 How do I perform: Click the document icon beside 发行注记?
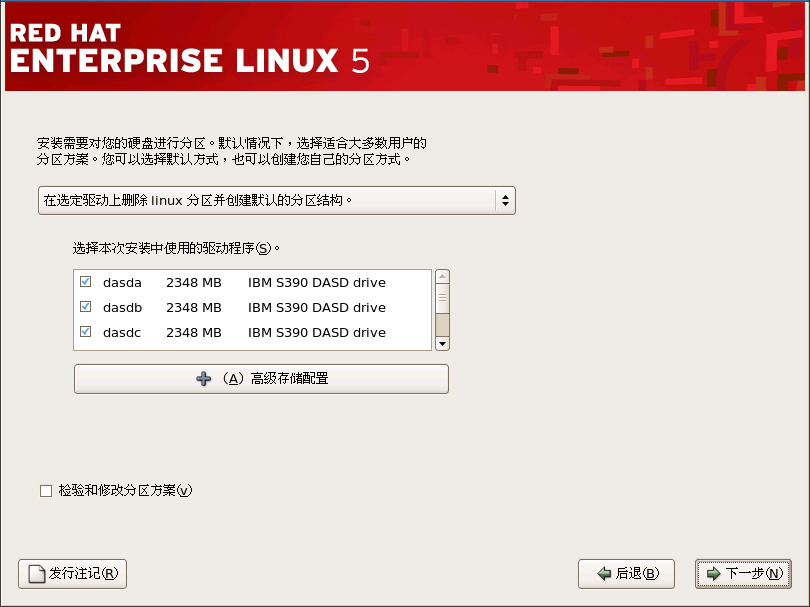tap(36, 574)
